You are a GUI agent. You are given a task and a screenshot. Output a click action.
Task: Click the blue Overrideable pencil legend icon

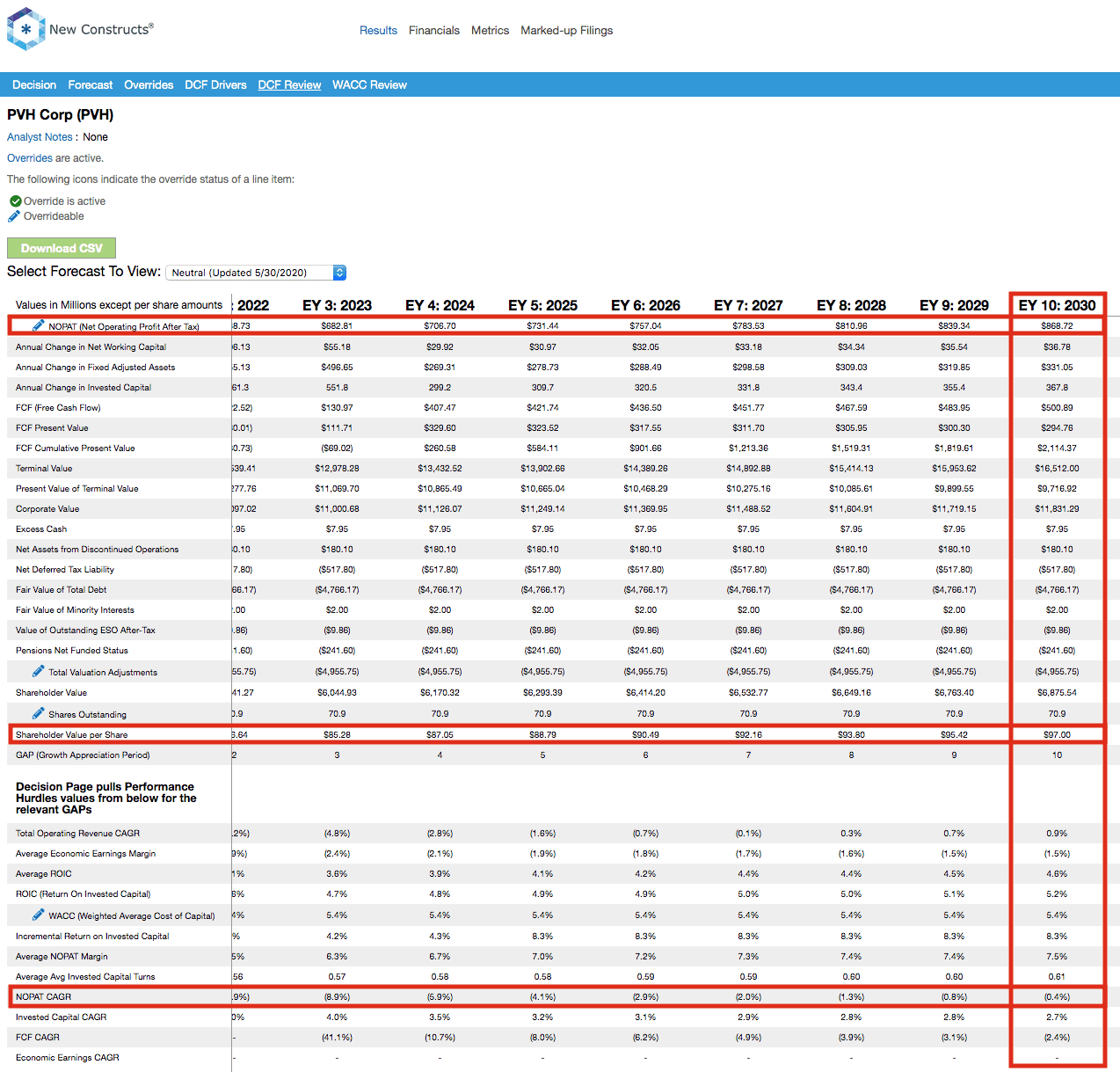[x=14, y=216]
